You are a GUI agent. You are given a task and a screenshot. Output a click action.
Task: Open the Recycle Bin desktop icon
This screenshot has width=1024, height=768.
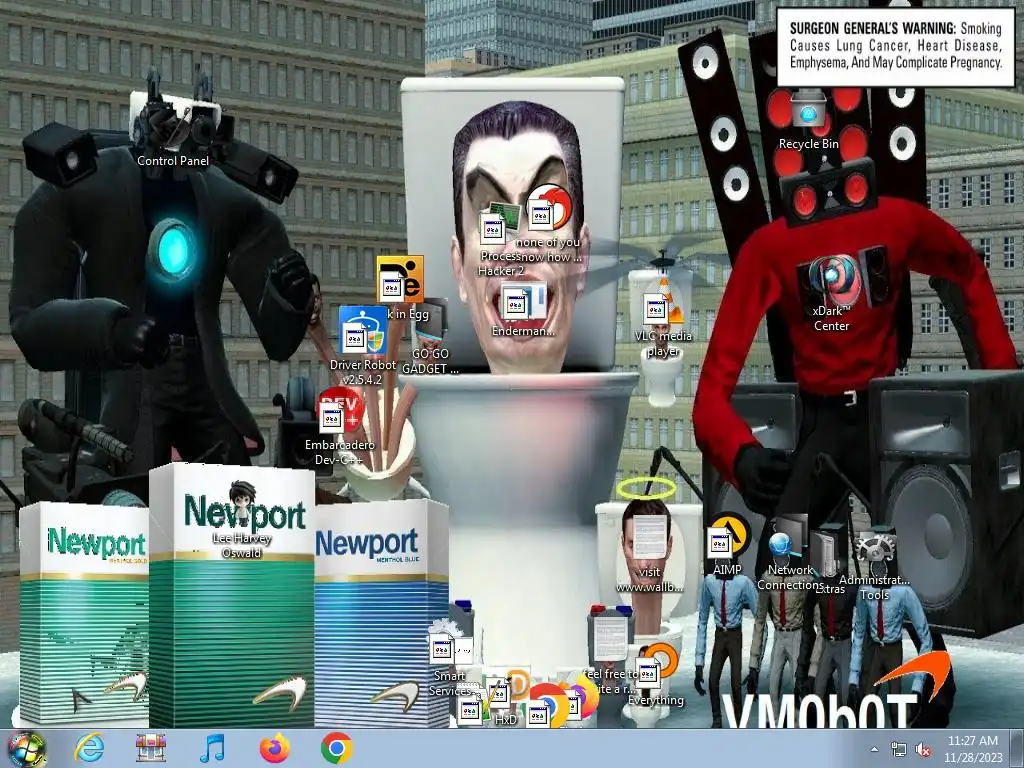coord(808,120)
